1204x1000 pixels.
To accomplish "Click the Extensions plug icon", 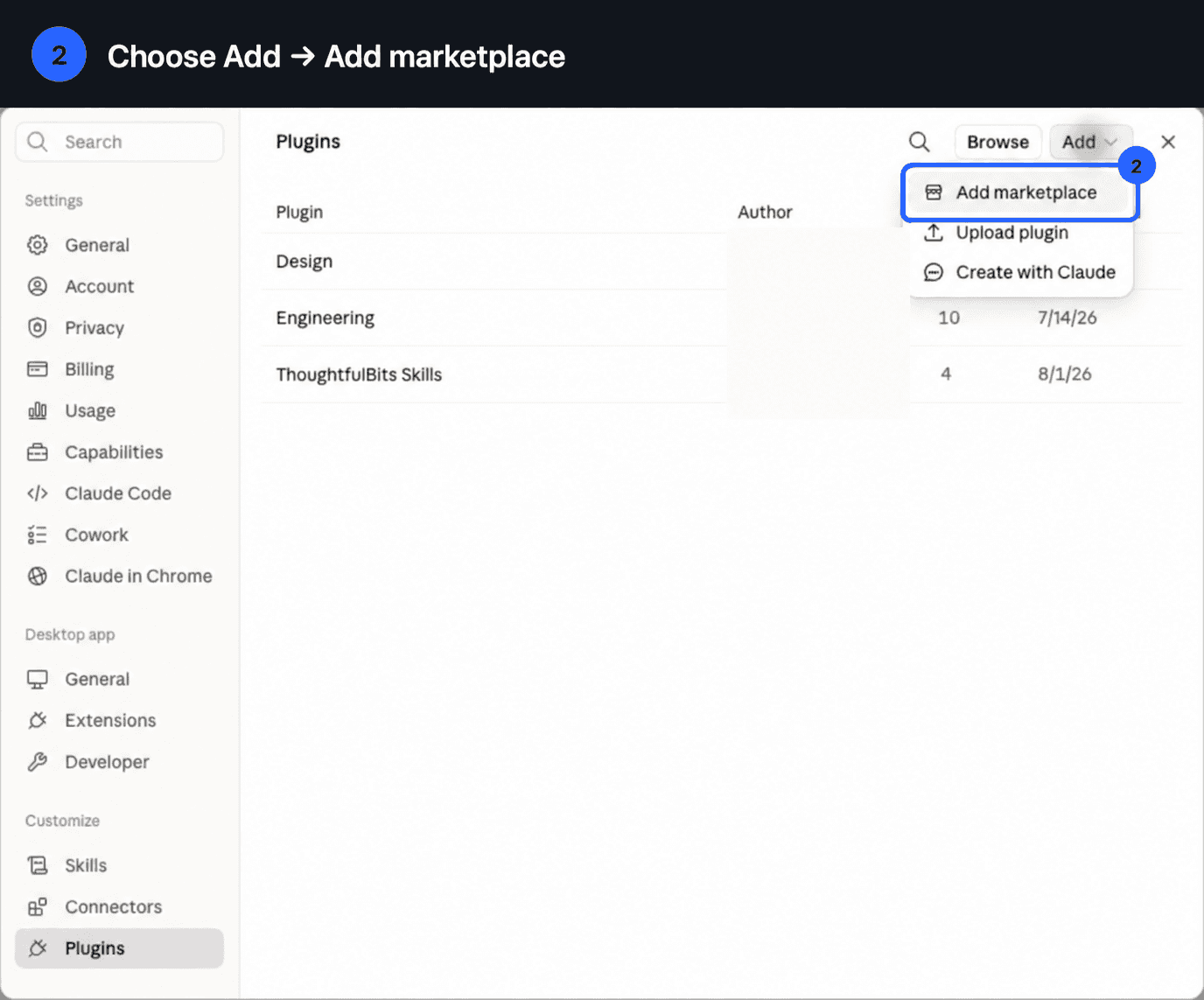I will [x=37, y=720].
